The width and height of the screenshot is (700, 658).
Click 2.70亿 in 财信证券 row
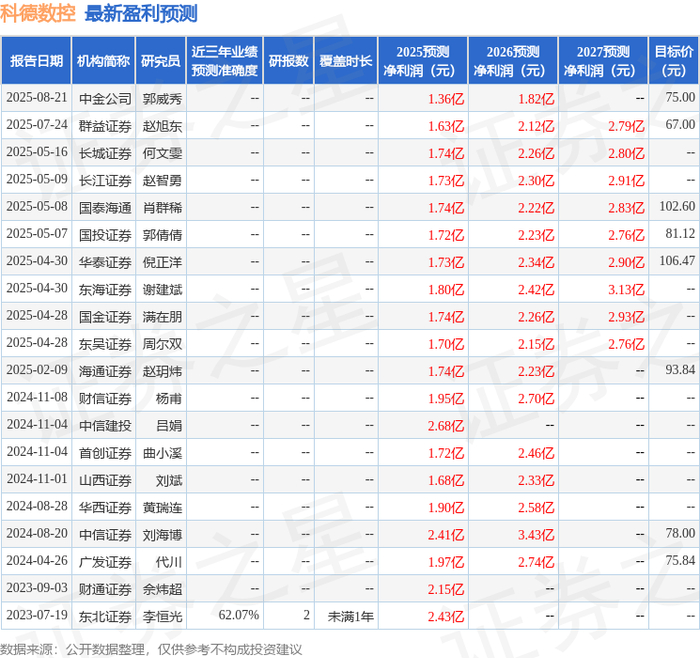coord(536,399)
